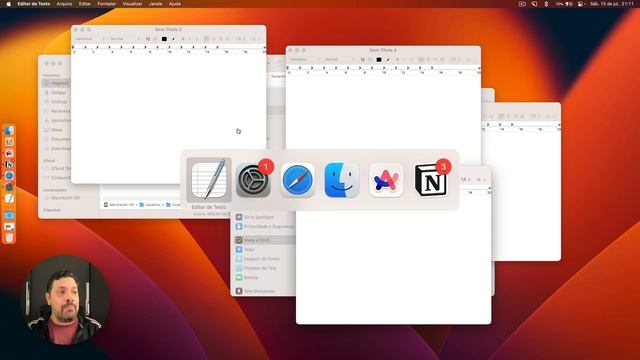Viewport: 640px width, 360px height.
Task: Open list style dropdown in Sem Título 2
Action: tap(256, 39)
